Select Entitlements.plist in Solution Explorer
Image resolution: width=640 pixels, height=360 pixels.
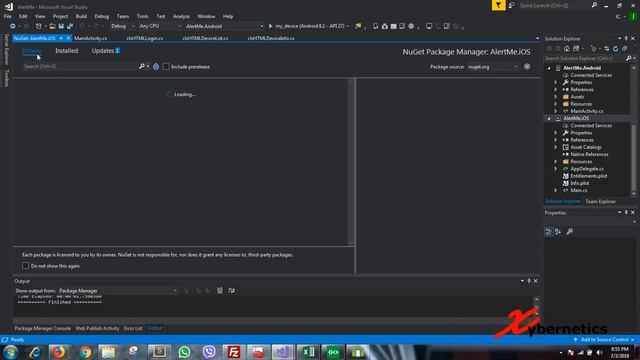point(589,176)
